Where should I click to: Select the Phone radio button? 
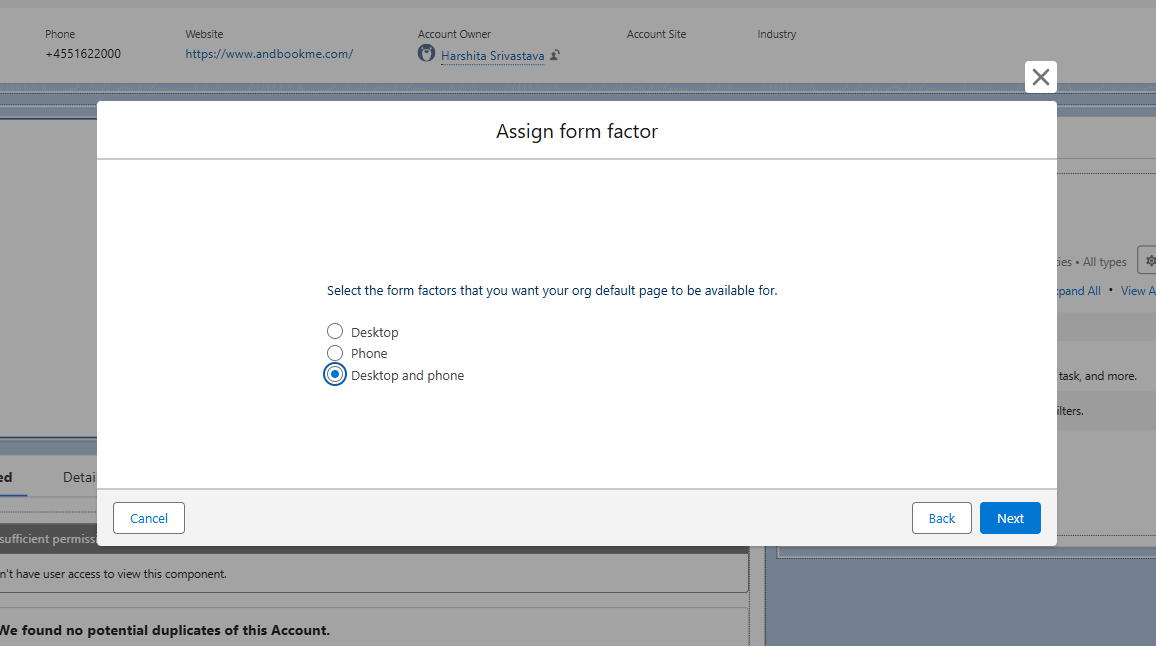(x=335, y=352)
